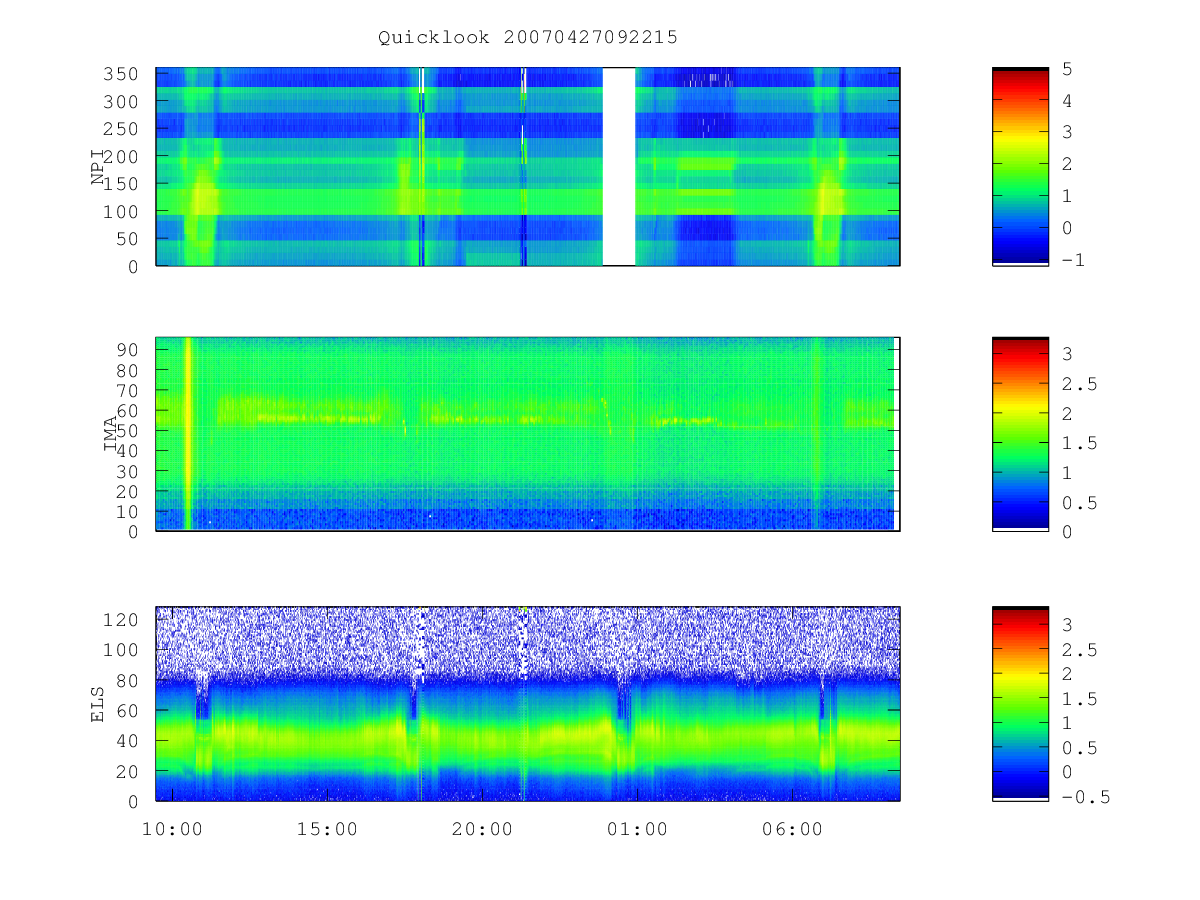Select the ELS y-axis label
The width and height of the screenshot is (1200, 900).
pos(99,704)
